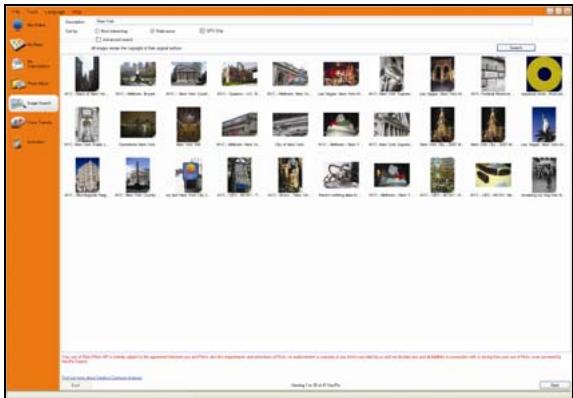Click the blue globe sidebar icon
The height and width of the screenshot is (398, 573).
click(x=17, y=25)
